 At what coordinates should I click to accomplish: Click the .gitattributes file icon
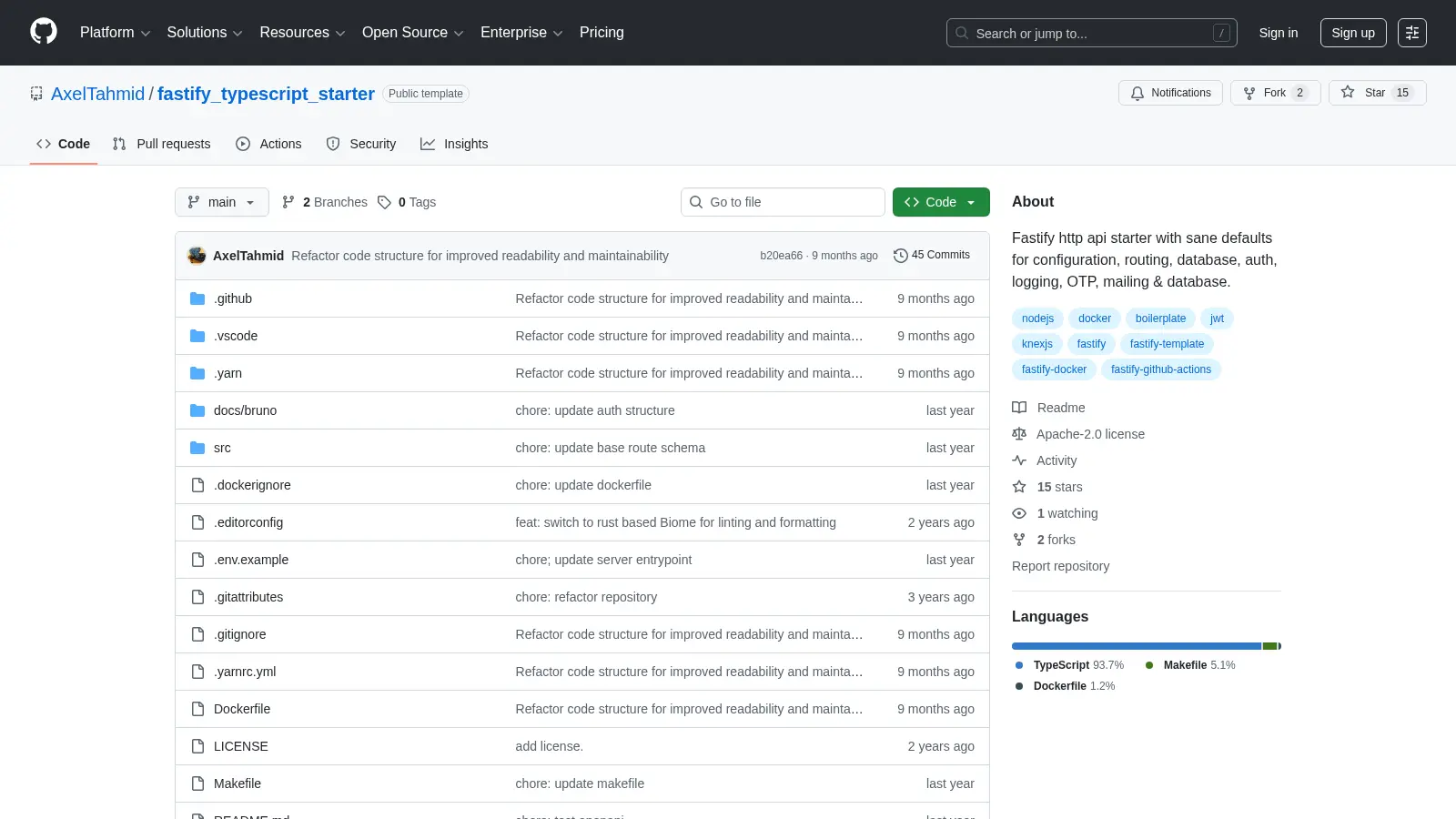(x=197, y=597)
